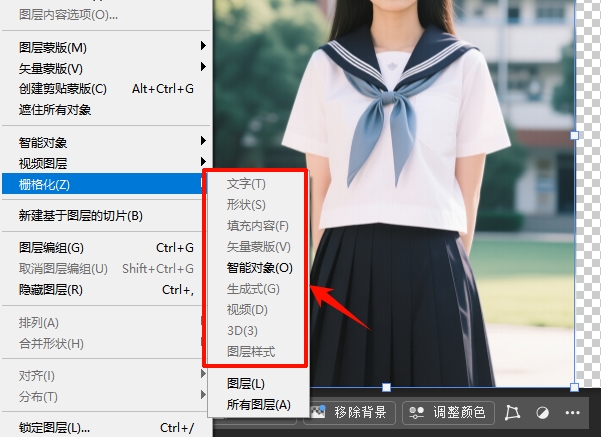Choose 图层编组(G) menu item
Image resolution: width=601 pixels, height=437 pixels.
click(106, 248)
